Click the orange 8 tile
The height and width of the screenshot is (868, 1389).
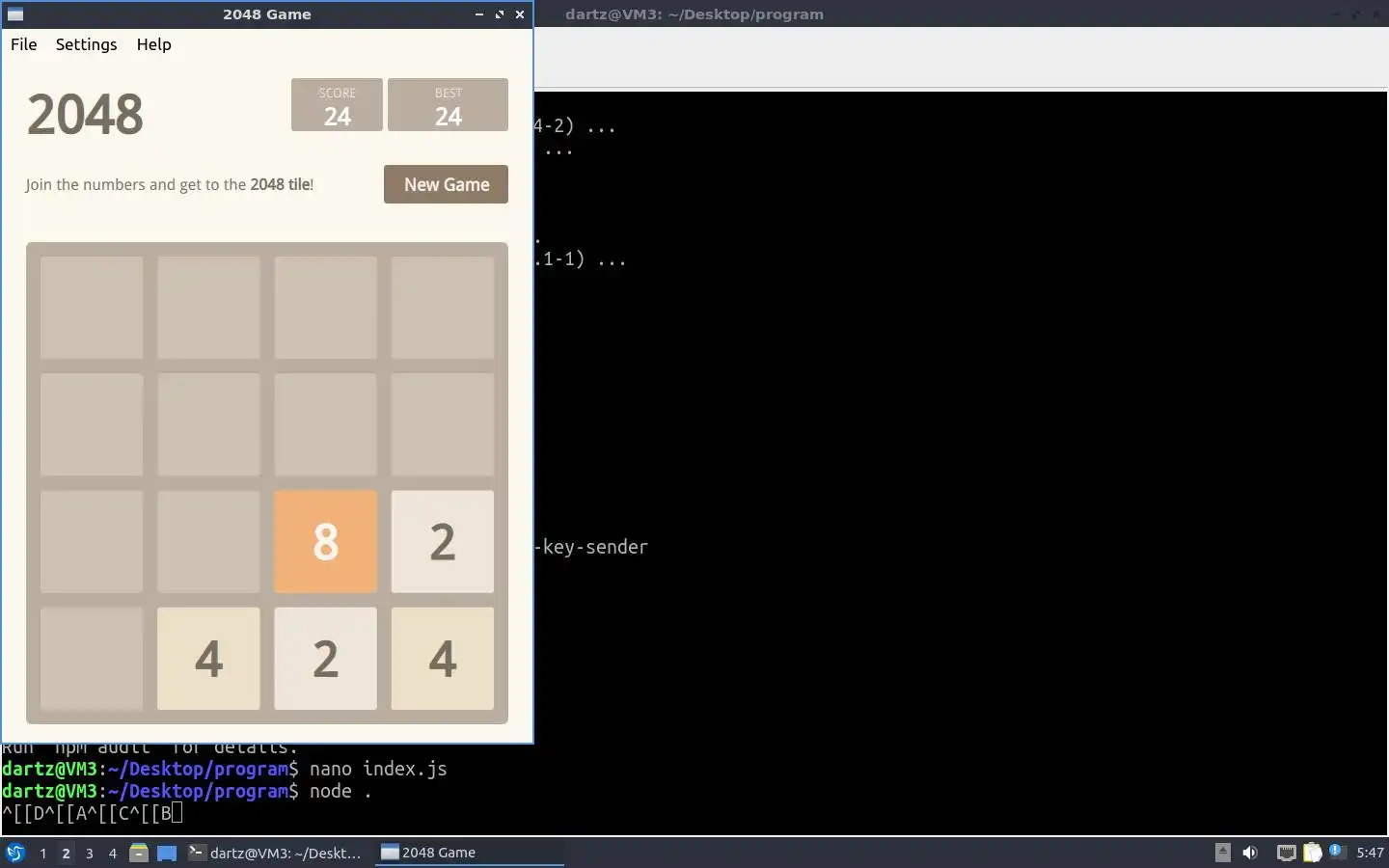[x=325, y=541]
